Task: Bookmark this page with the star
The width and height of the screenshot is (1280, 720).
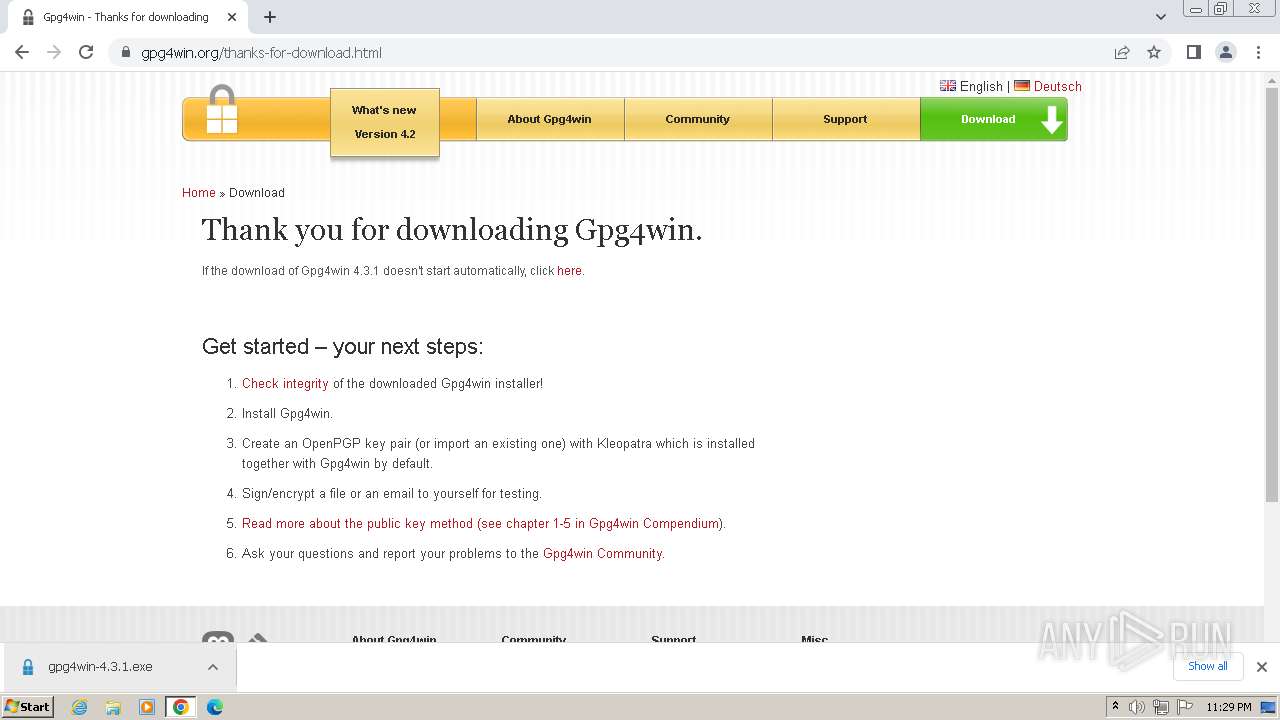Action: pos(1154,53)
